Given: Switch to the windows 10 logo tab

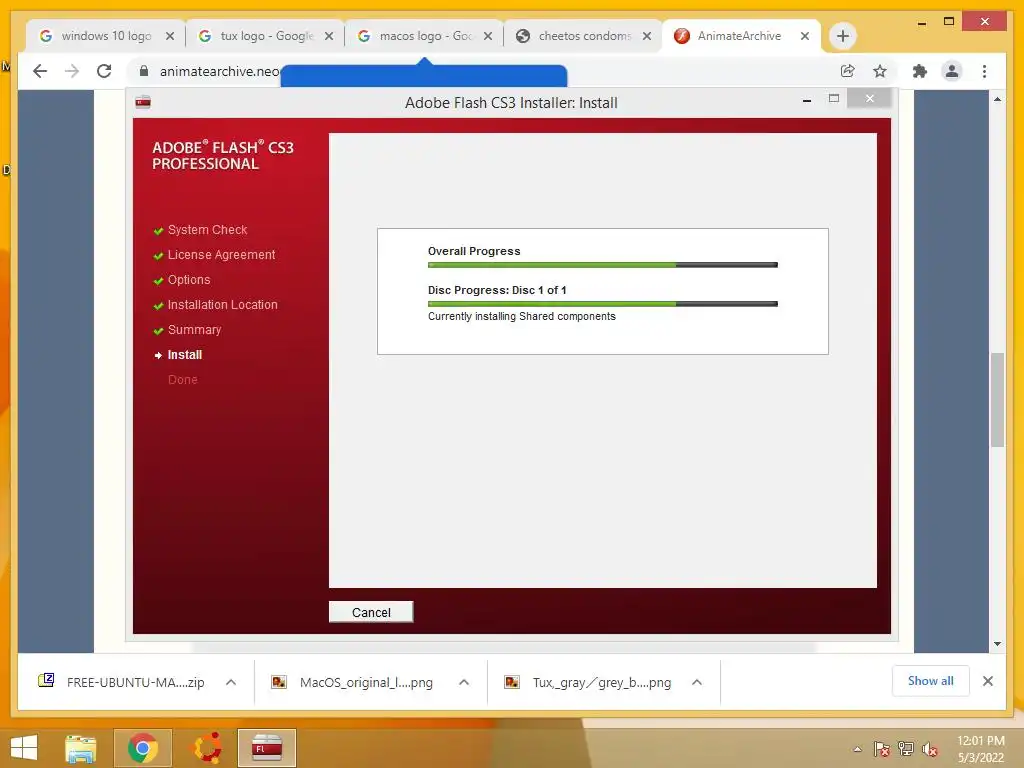Looking at the screenshot, I should tap(106, 36).
